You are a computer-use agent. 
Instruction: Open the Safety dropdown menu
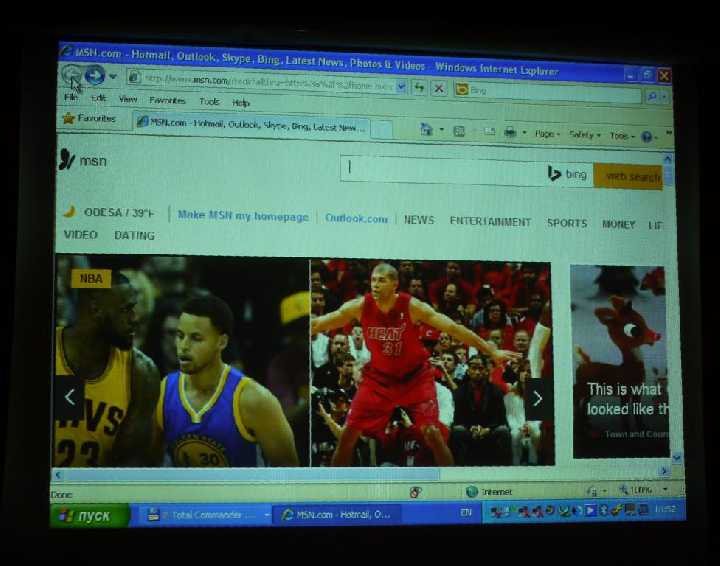[x=585, y=135]
